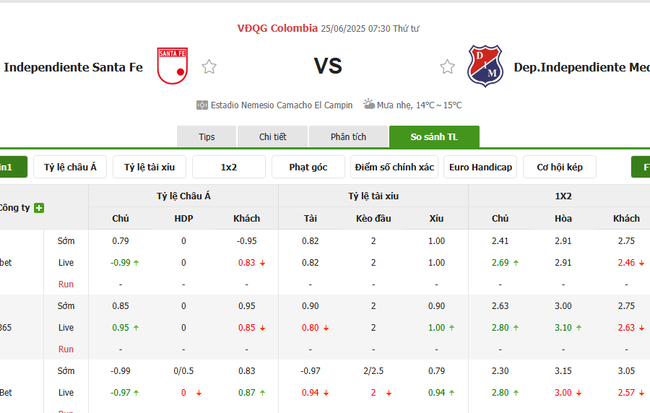The width and height of the screenshot is (650, 413).
Task: Click the green plus icon next to Công ty
Action: pos(39,208)
